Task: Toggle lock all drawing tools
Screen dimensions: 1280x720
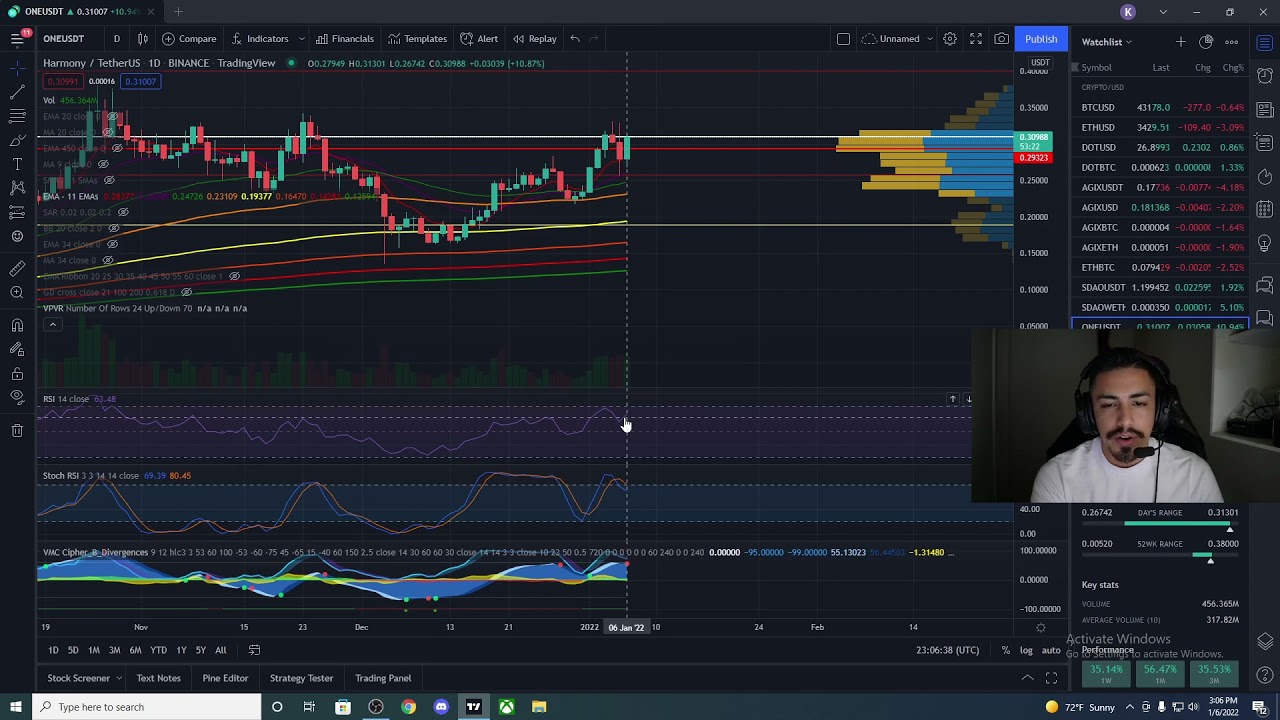Action: (x=17, y=373)
